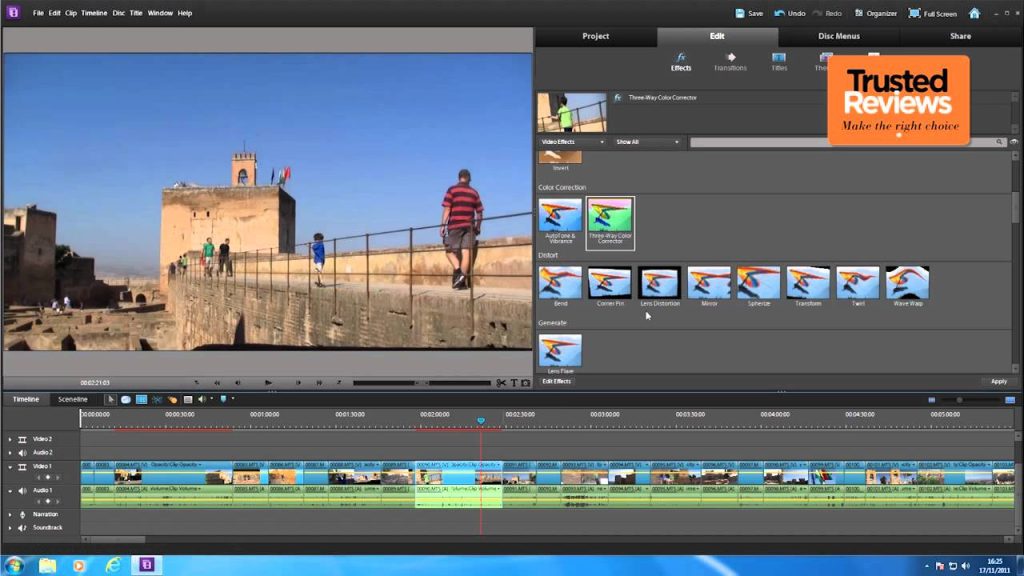1024x576 pixels.
Task: Select the Wave Warp effect
Action: pos(907,282)
